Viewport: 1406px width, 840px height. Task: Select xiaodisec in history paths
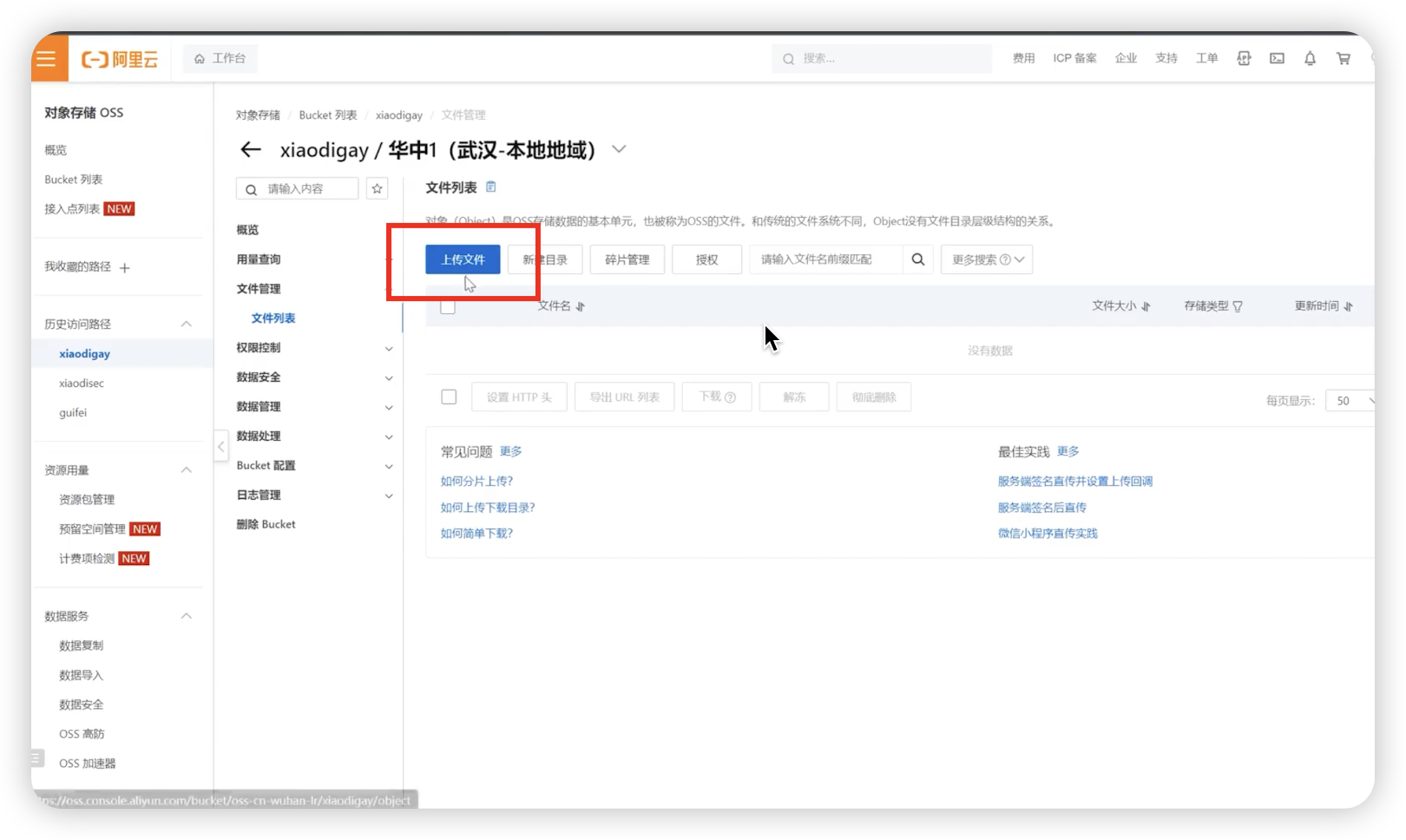[x=82, y=383]
